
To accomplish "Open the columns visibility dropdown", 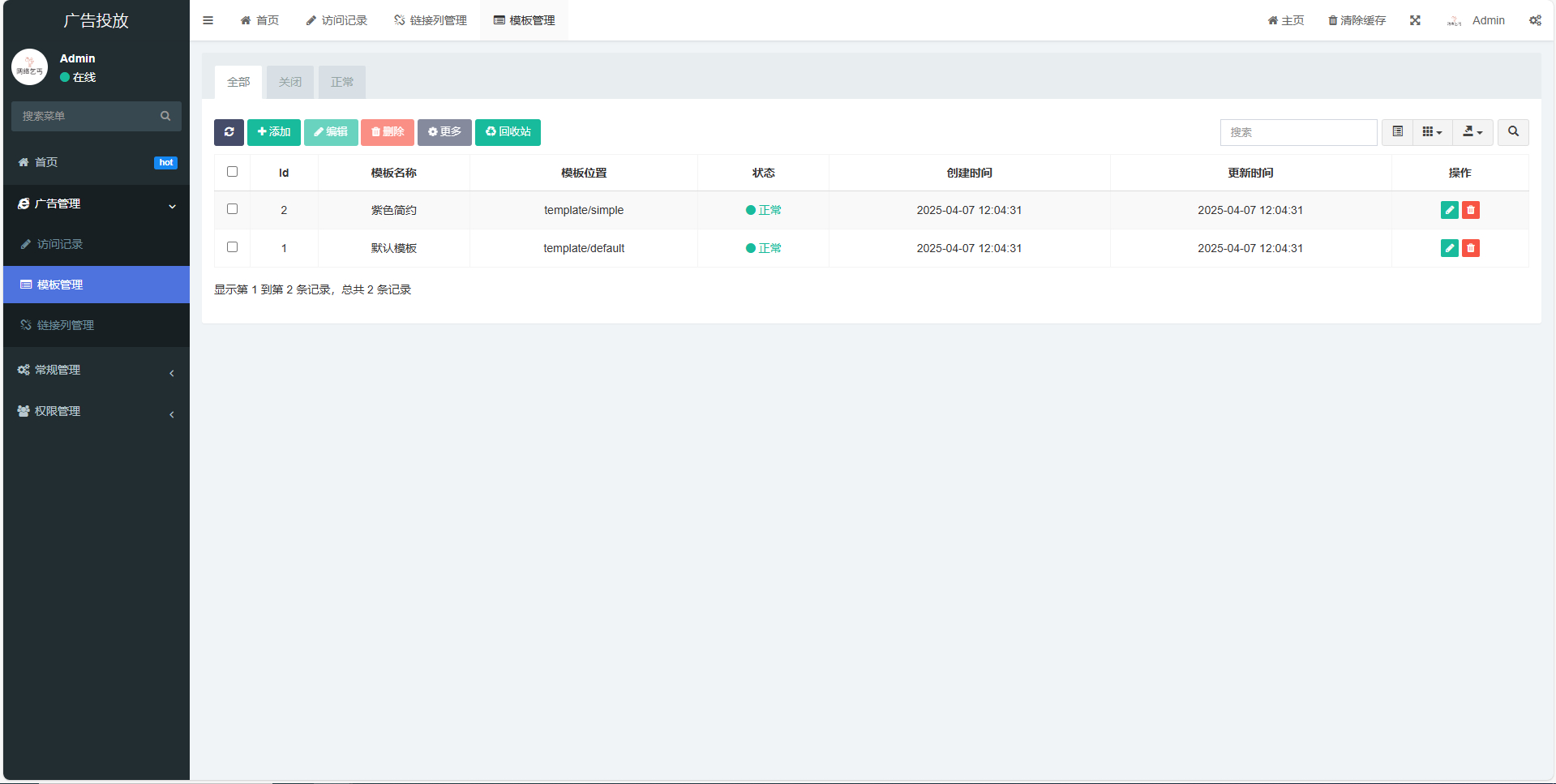I will tap(1432, 132).
